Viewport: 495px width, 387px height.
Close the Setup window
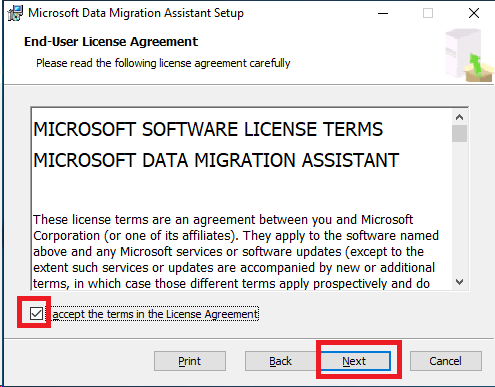[x=474, y=13]
